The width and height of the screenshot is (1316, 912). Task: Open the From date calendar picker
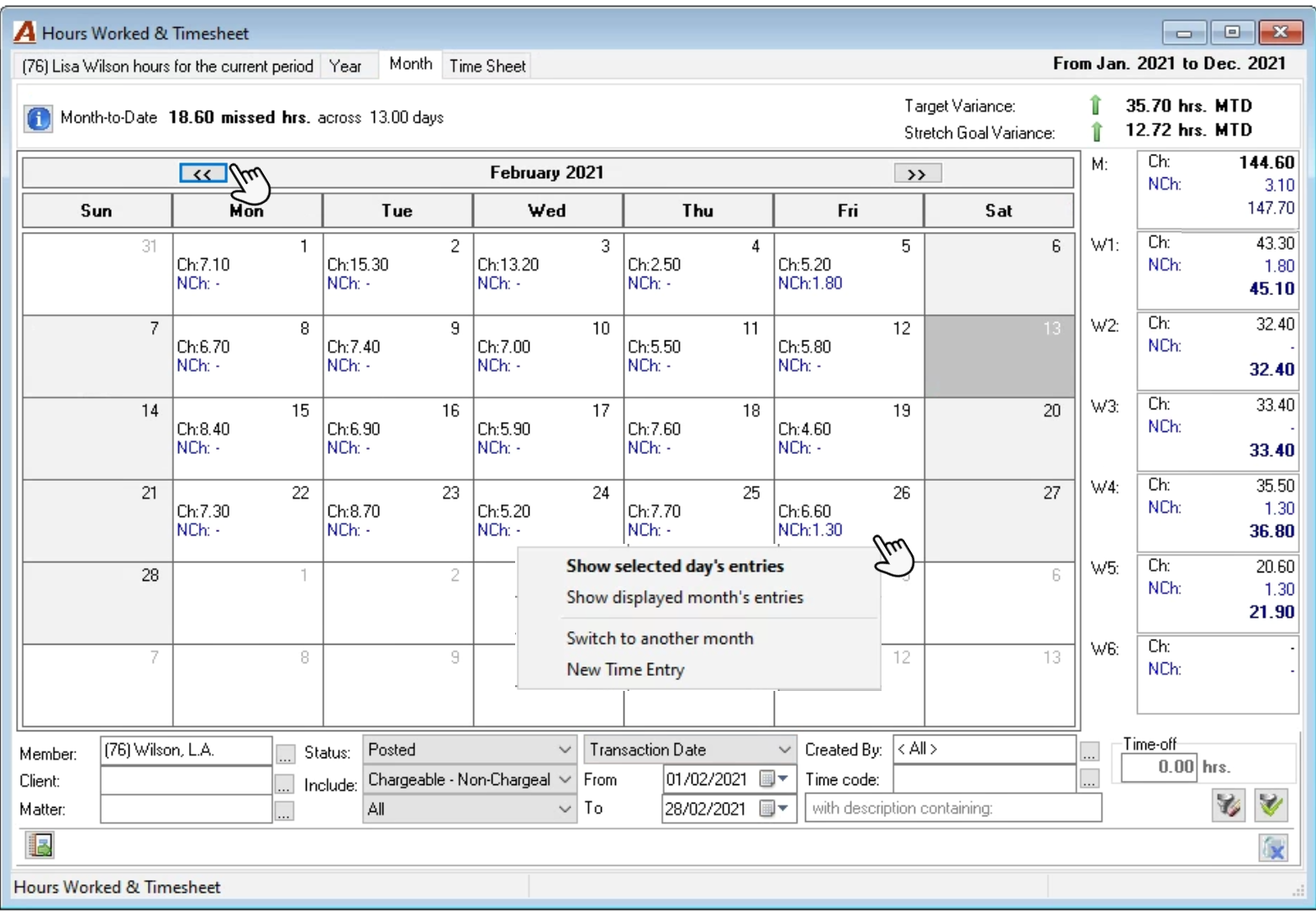tap(774, 779)
